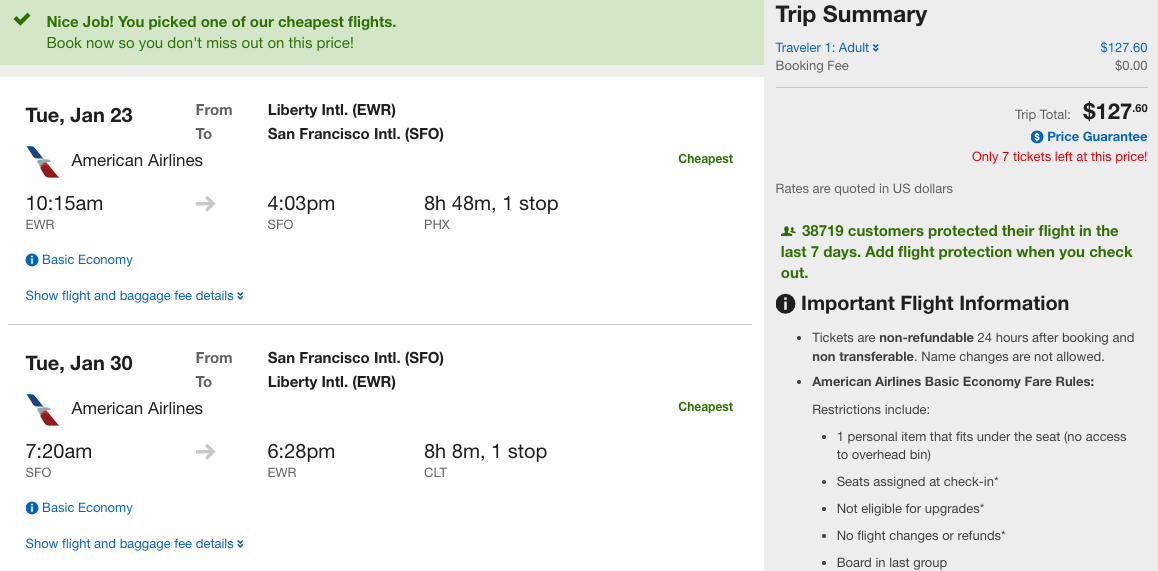Click info icon beside first Basic Economy
Image resolution: width=1158 pixels, height=571 pixels.
pos(32,260)
